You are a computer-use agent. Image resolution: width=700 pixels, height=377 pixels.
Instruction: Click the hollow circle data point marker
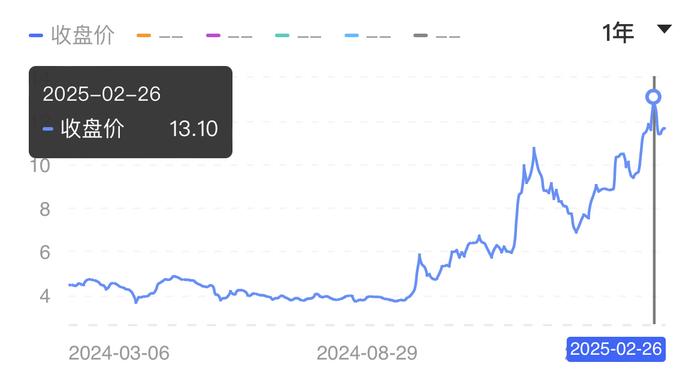654,97
